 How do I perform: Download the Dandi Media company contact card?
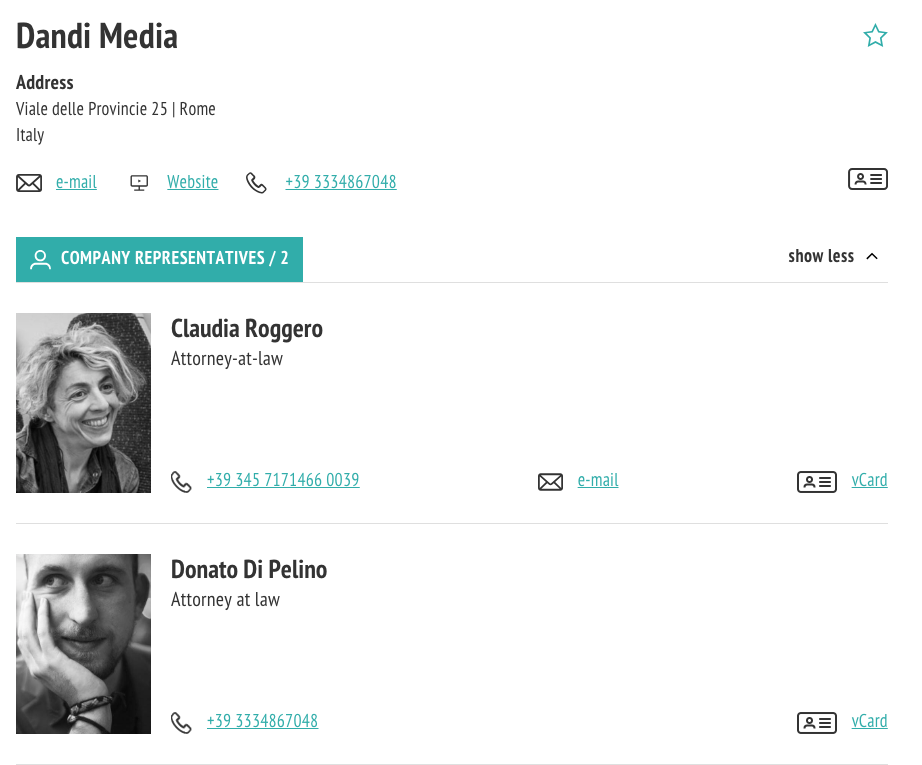tap(867, 180)
